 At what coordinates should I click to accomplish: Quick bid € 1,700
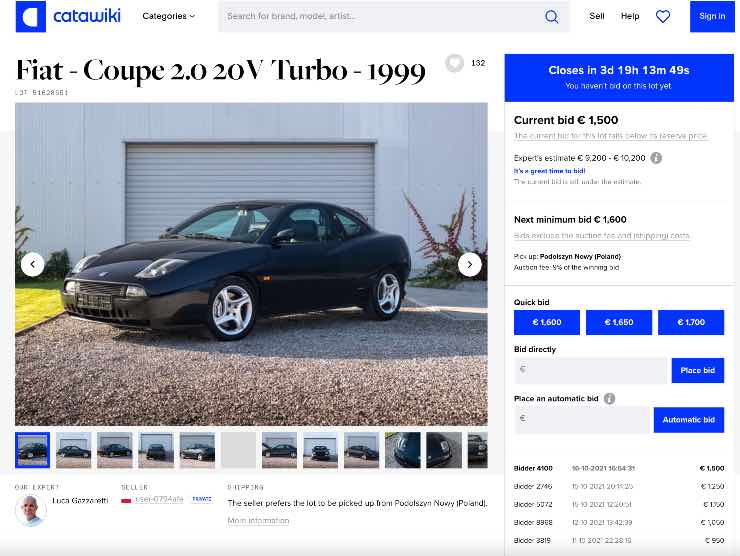690,322
